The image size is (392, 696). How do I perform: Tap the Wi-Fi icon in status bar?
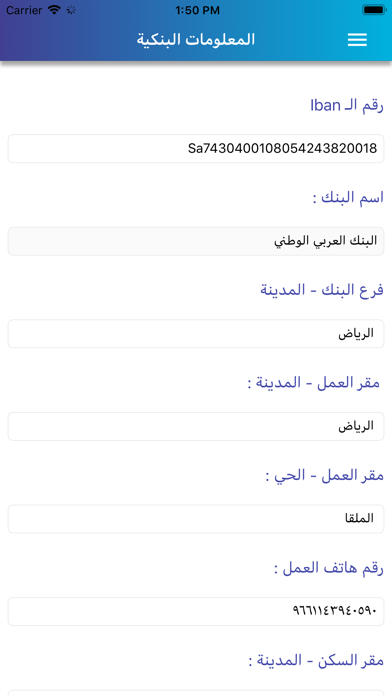tap(54, 10)
